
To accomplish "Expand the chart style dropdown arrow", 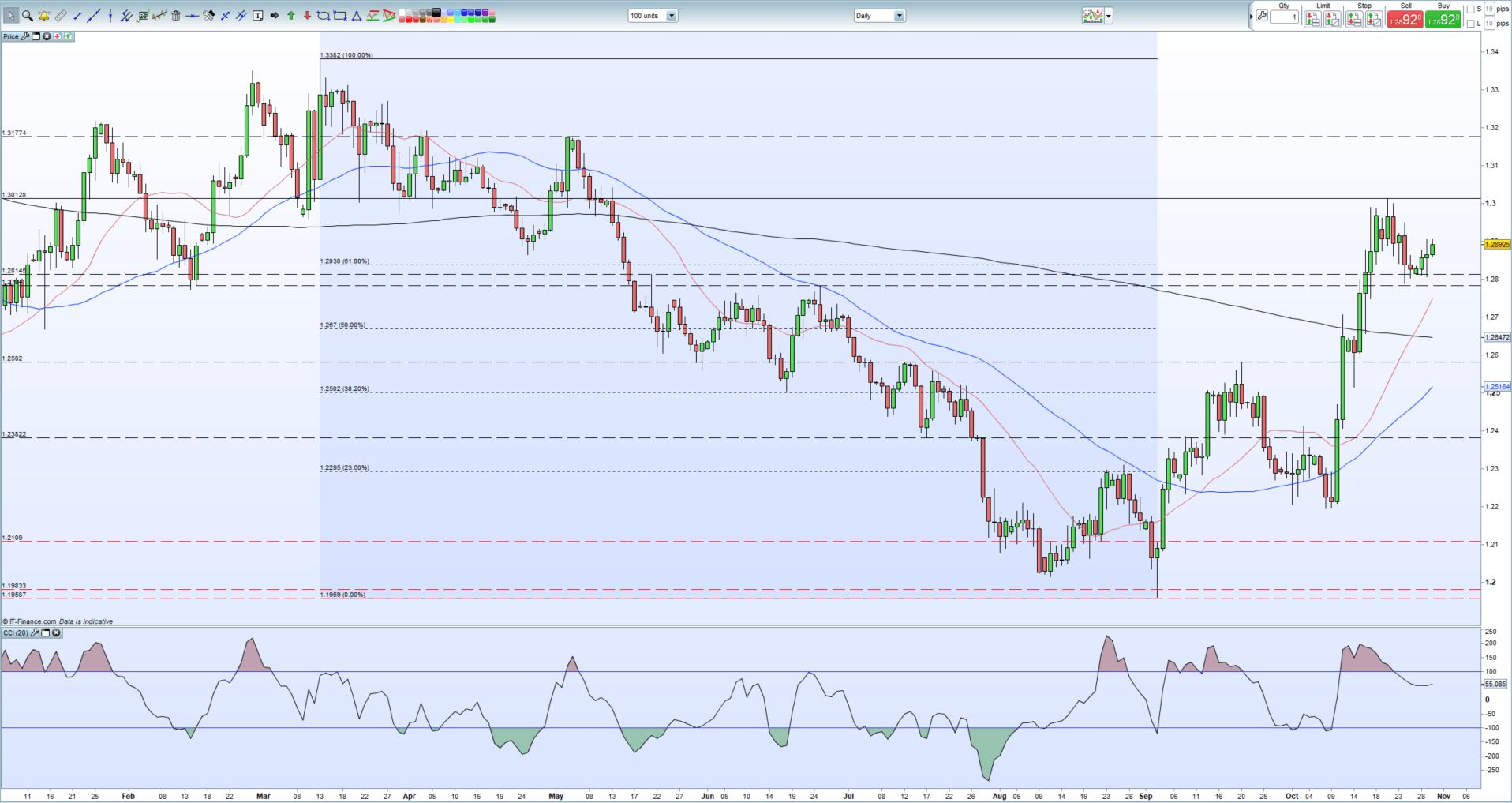I will [x=1109, y=16].
